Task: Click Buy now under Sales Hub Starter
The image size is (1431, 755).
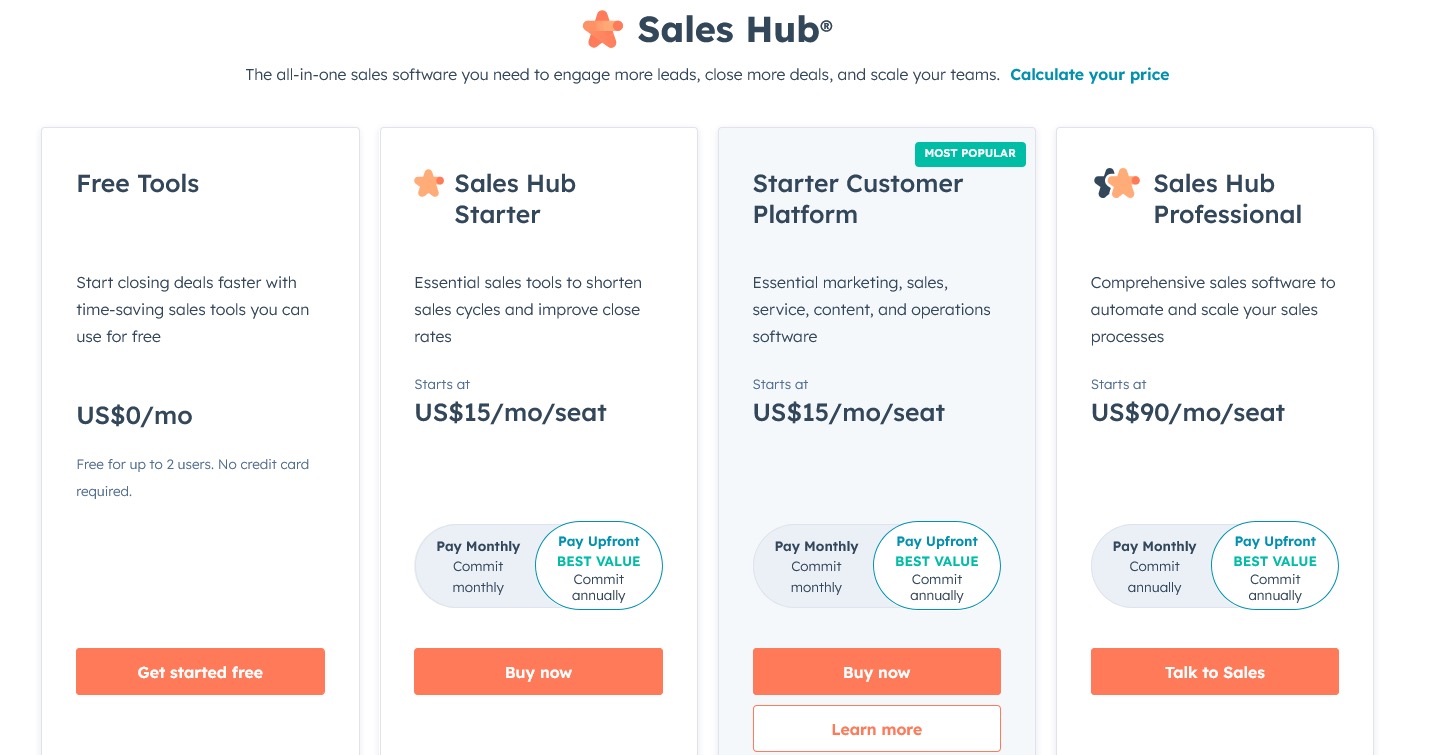Action: [538, 671]
